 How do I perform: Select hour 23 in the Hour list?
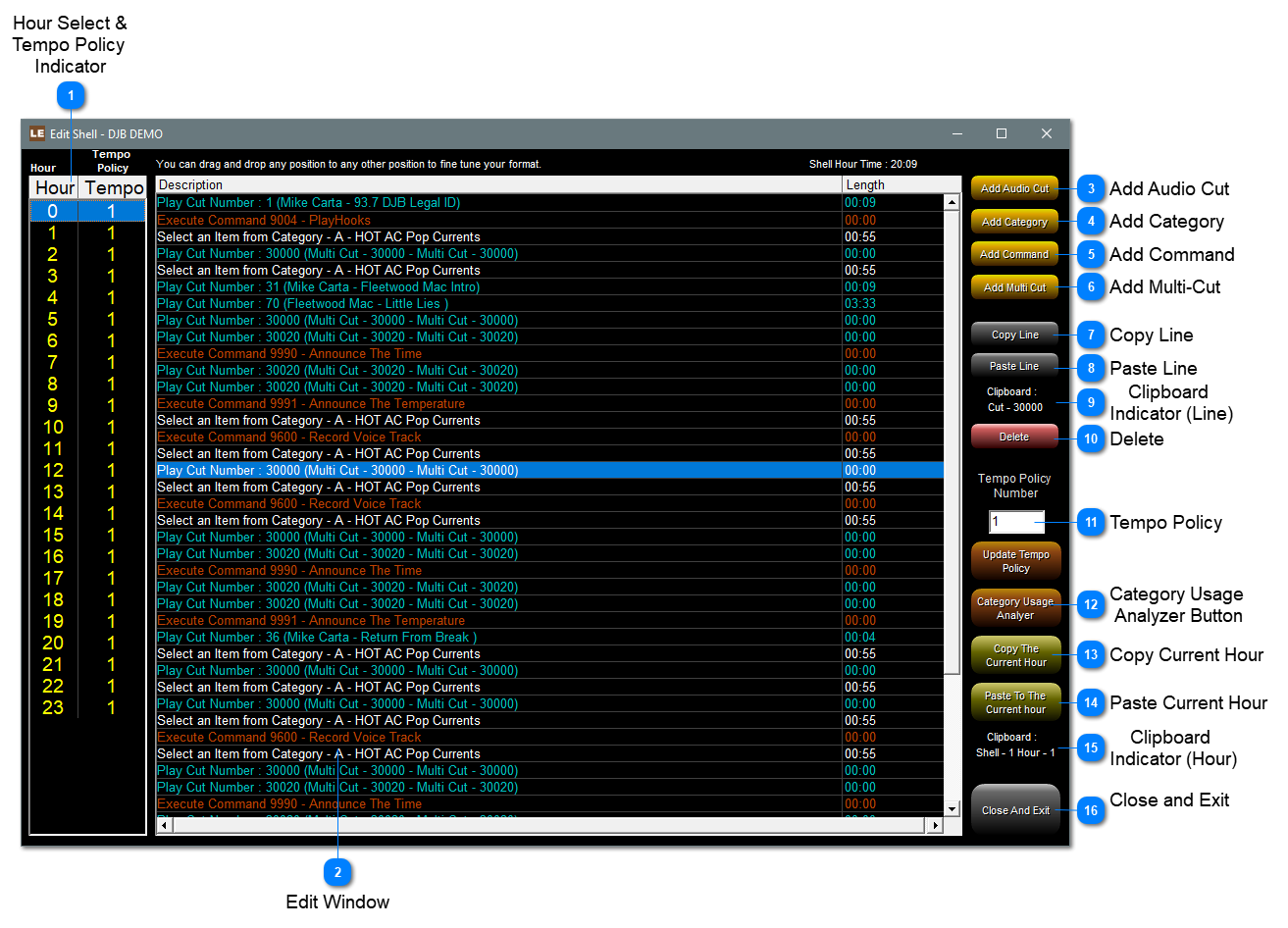(87, 707)
